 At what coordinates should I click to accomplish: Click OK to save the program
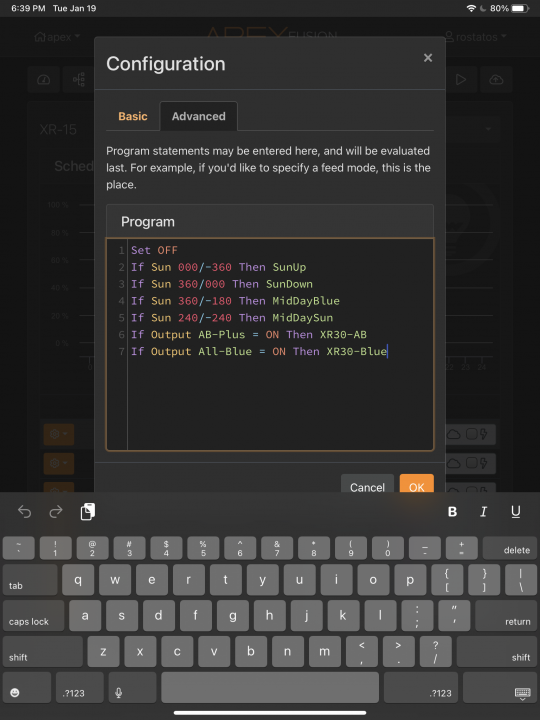(x=416, y=485)
